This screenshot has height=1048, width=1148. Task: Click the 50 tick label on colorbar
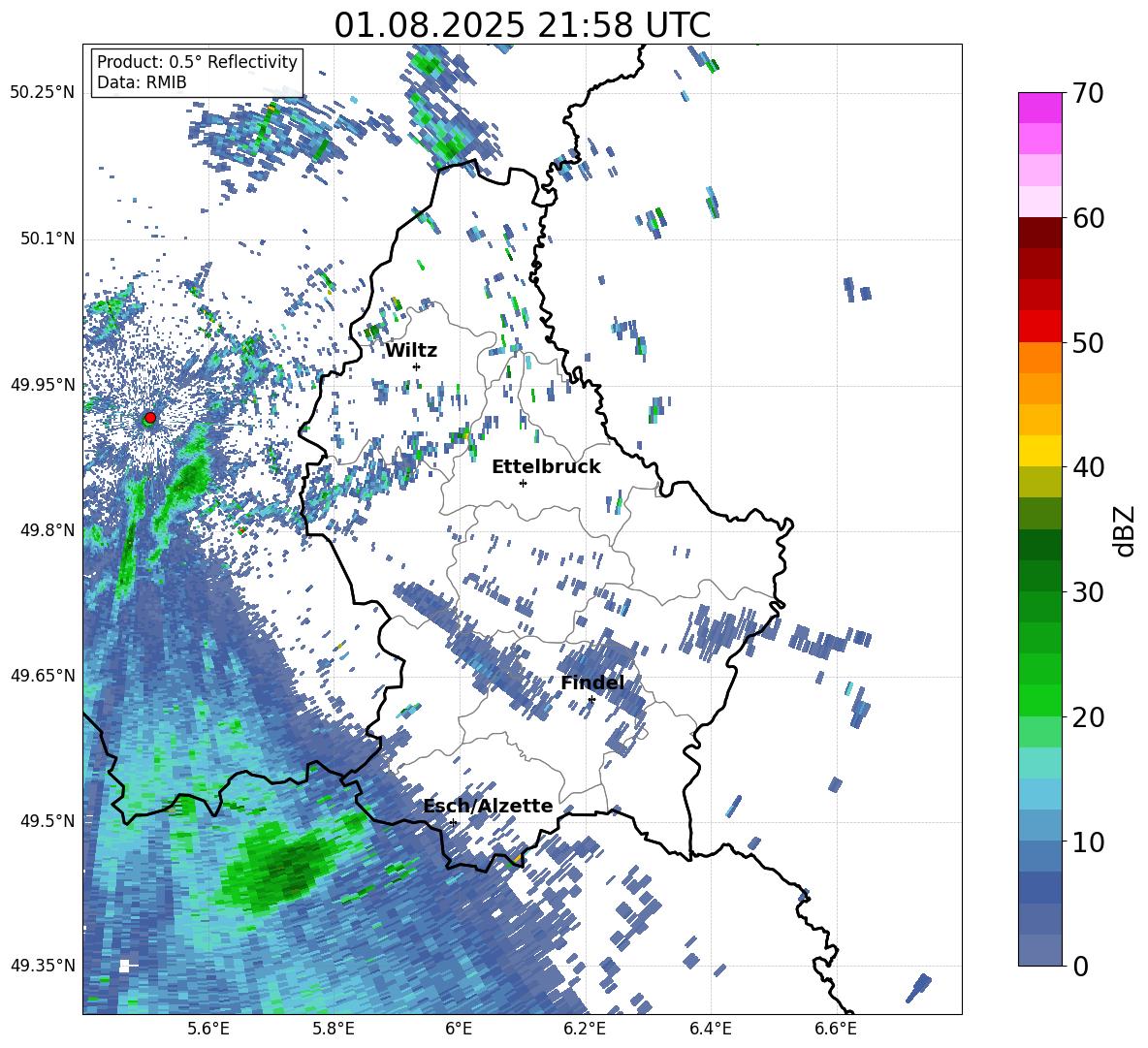[1089, 342]
